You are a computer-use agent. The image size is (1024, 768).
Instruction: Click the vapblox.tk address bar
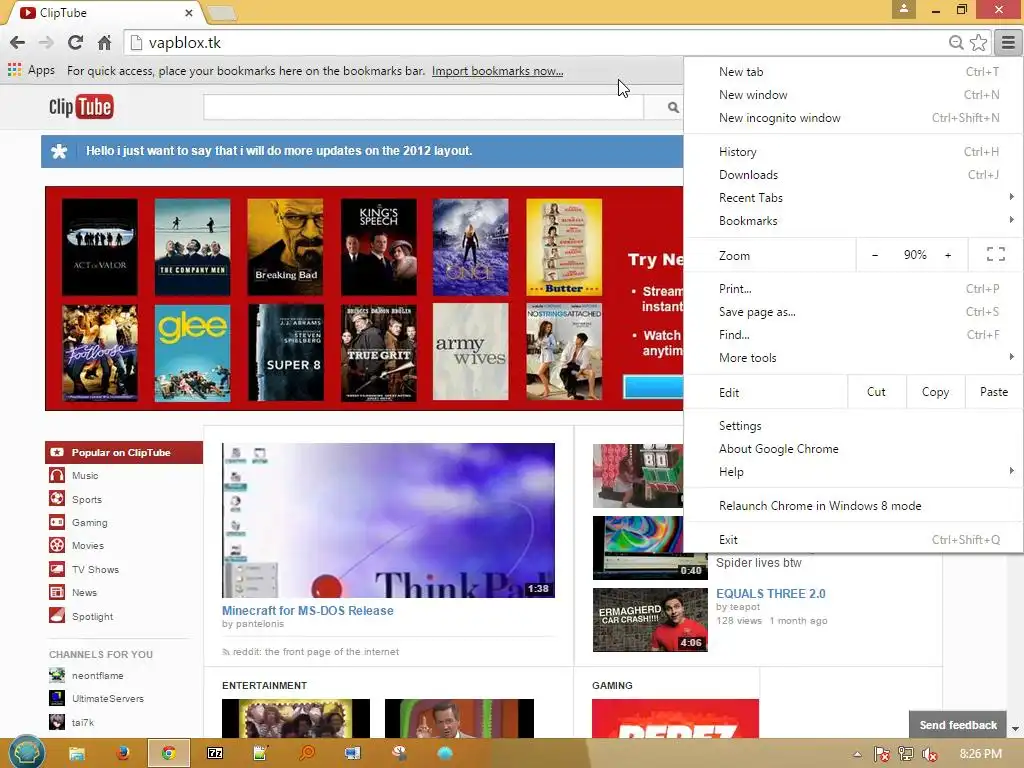tap(536, 43)
